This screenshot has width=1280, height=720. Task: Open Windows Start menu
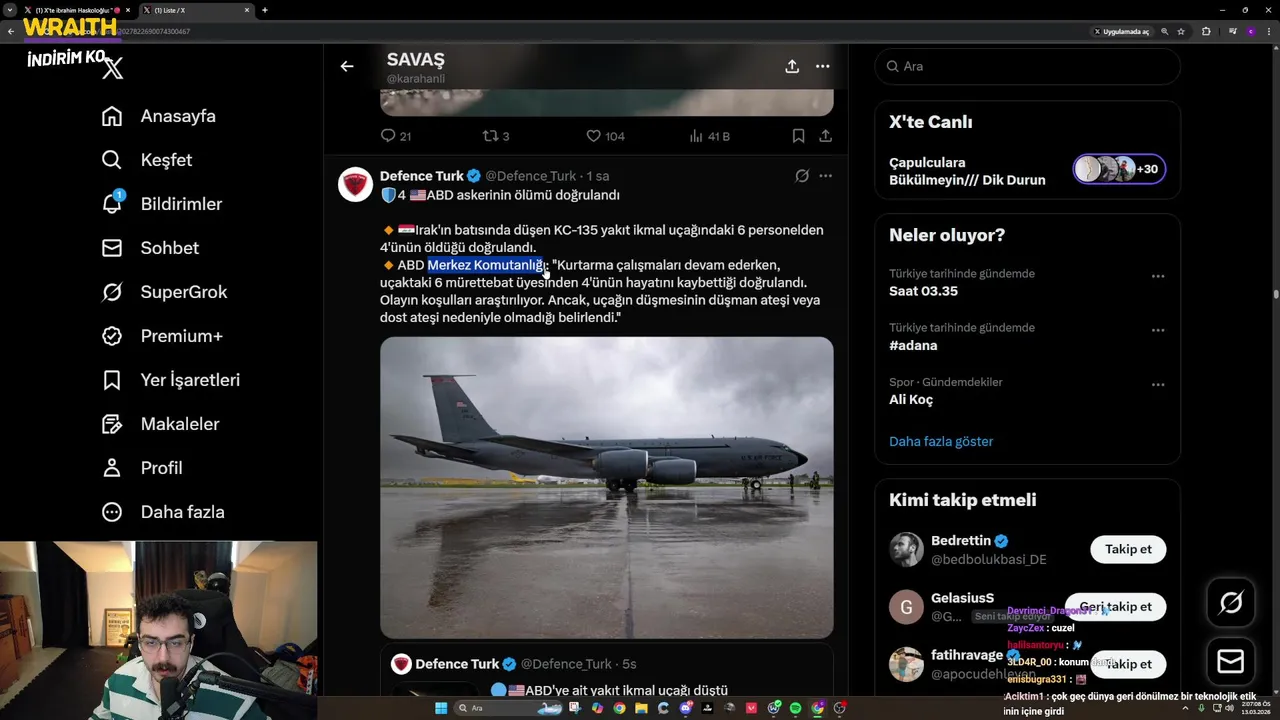click(440, 708)
